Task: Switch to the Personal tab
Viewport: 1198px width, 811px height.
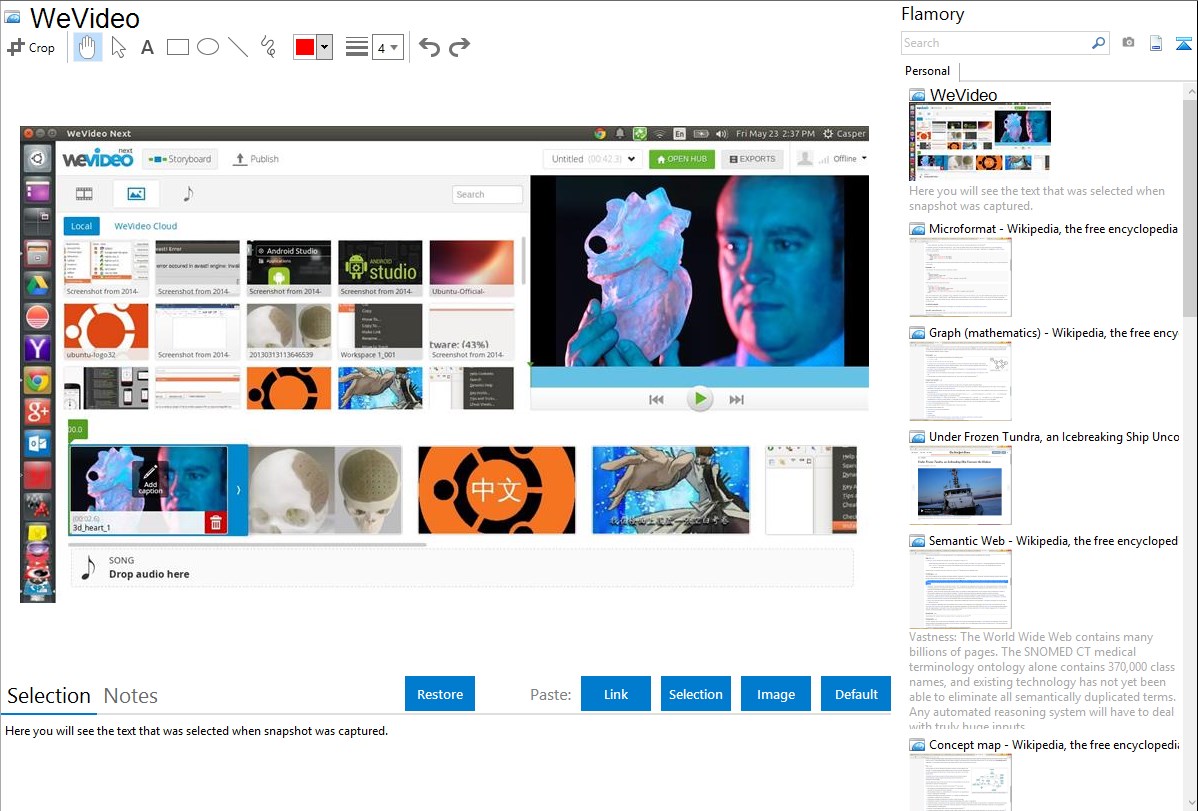Action: [x=928, y=71]
